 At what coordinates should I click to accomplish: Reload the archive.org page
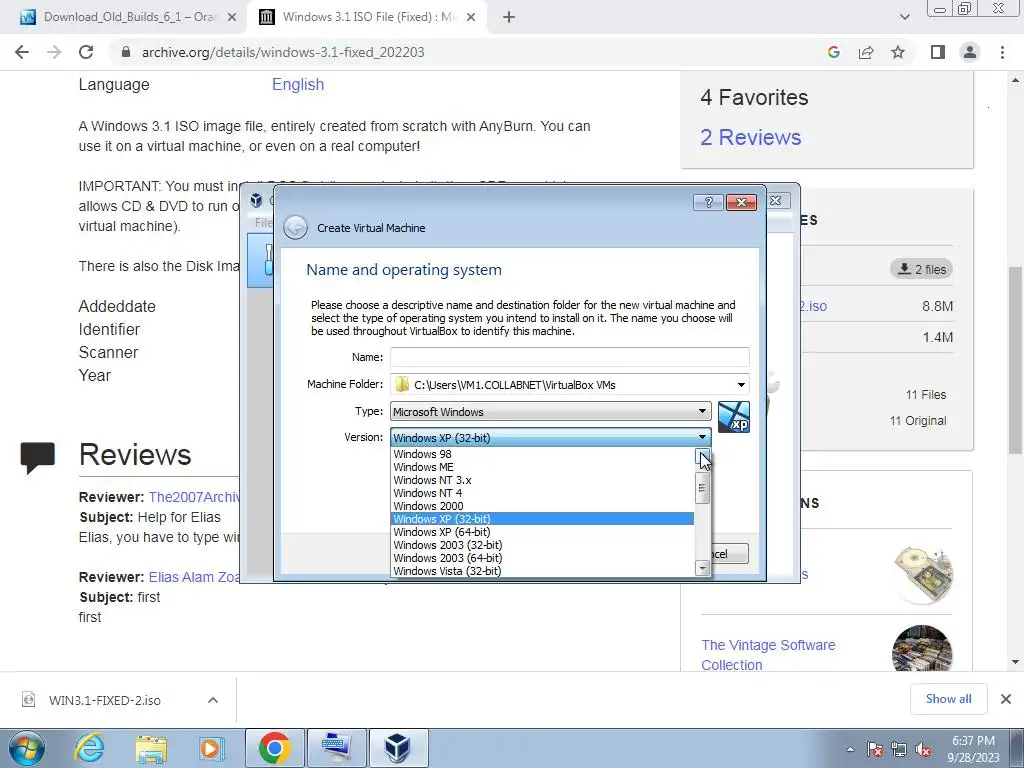click(86, 52)
